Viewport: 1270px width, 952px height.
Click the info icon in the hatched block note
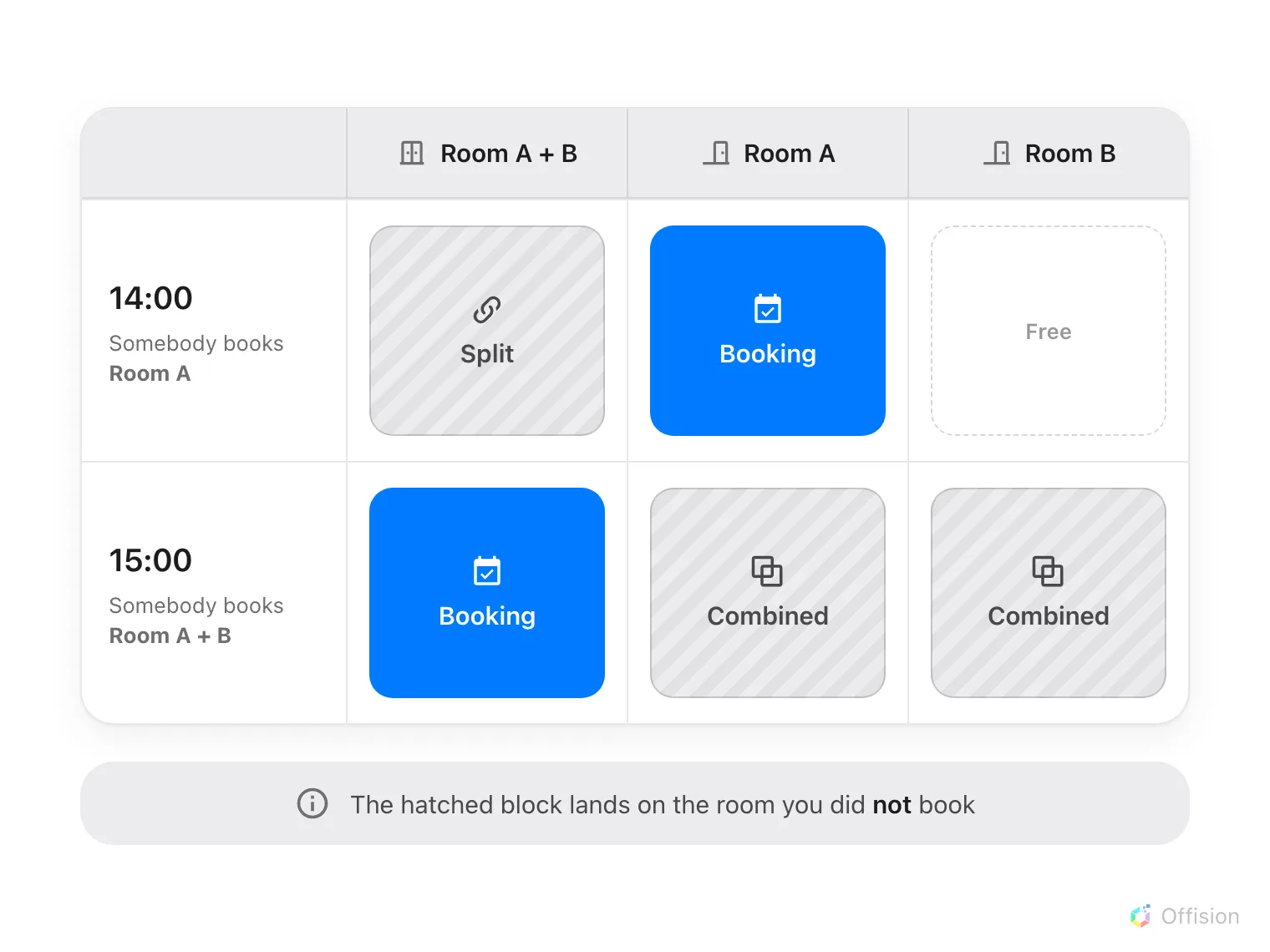pos(312,803)
